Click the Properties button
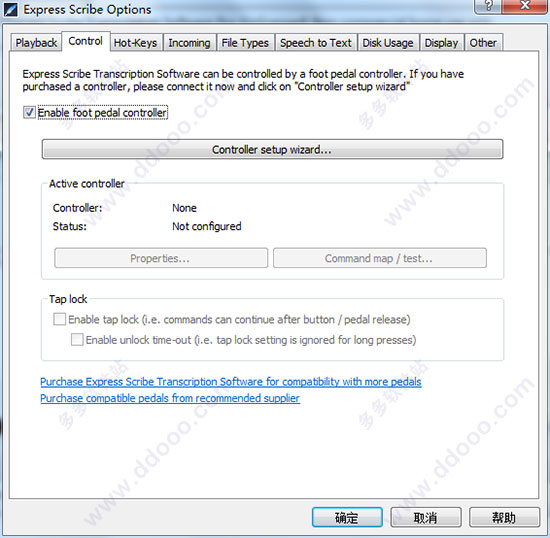Screen dimensions: 550x538 tap(161, 258)
